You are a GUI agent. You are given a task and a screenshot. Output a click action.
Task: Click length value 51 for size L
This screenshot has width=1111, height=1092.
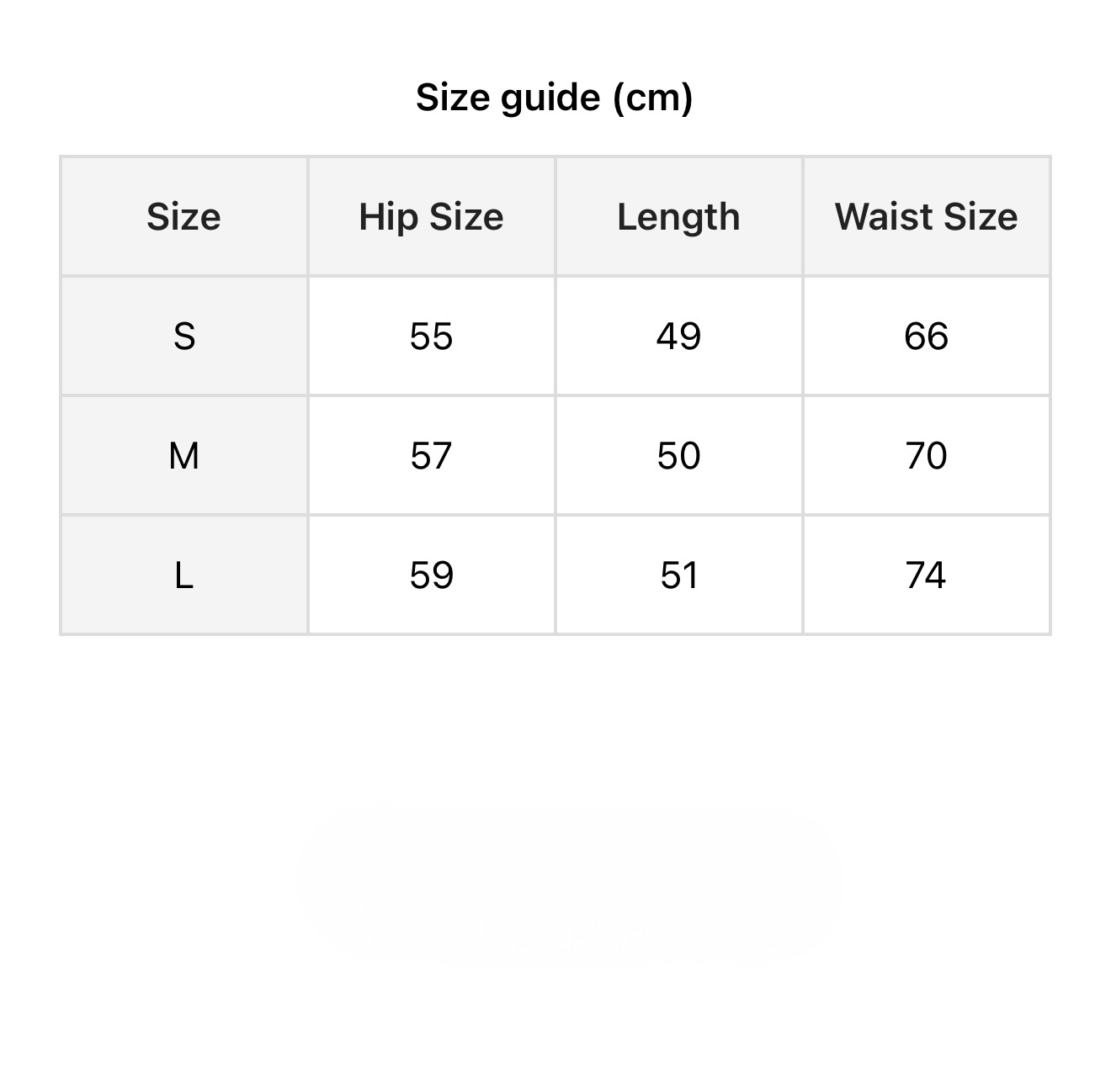(678, 575)
